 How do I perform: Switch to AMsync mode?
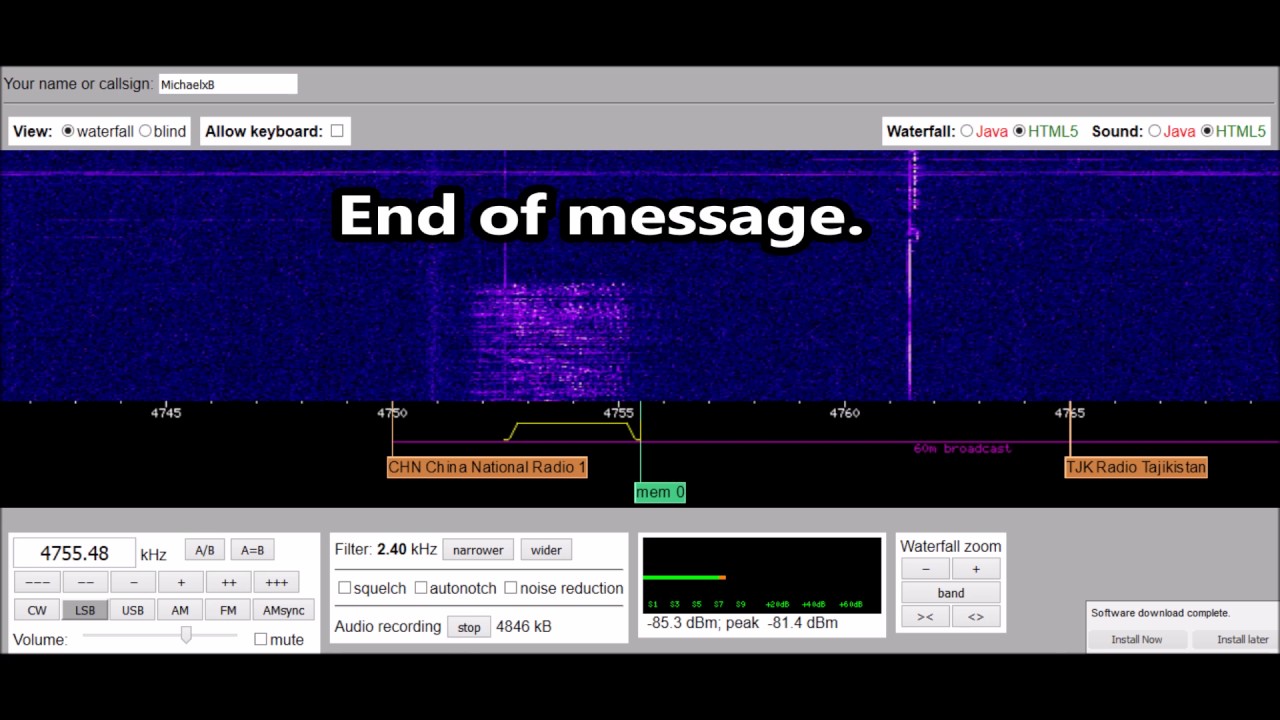click(x=284, y=610)
